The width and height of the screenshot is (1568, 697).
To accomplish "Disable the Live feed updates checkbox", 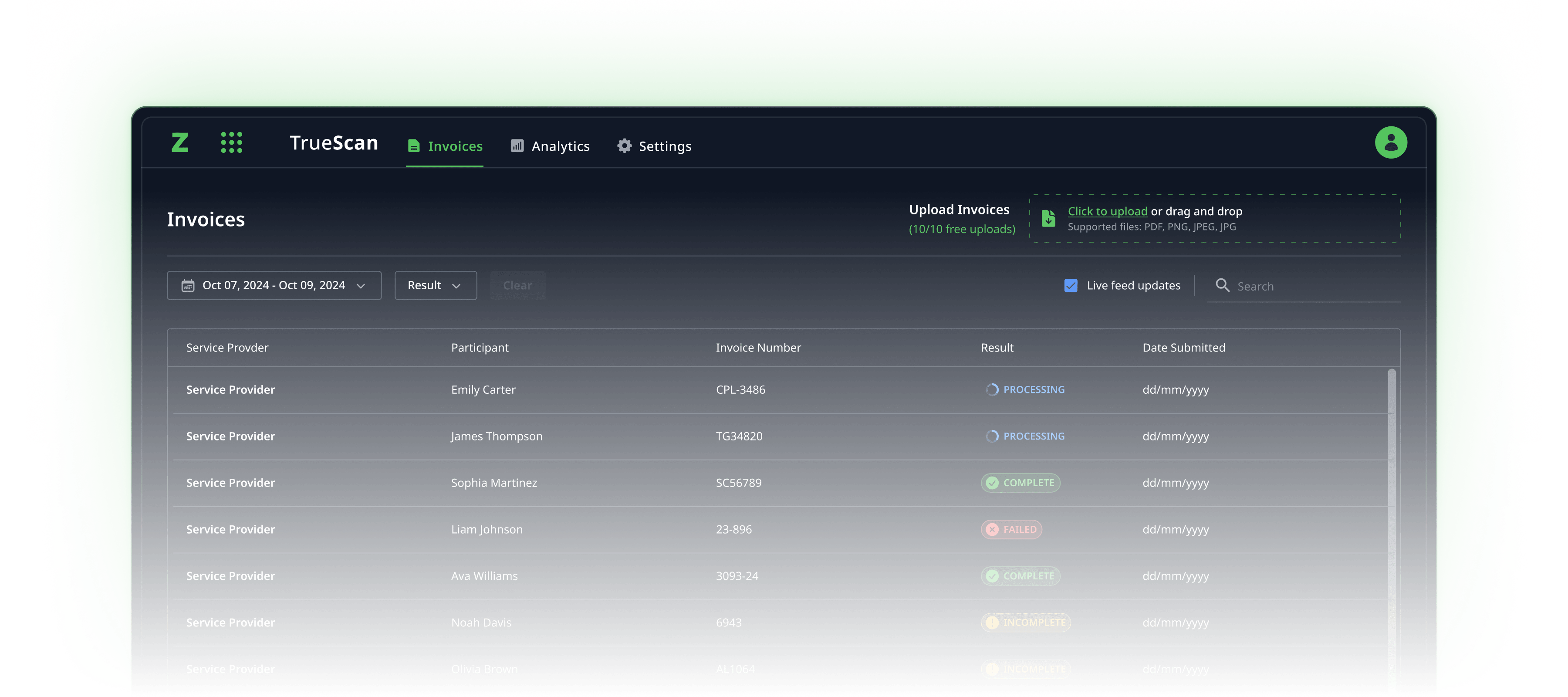I will click(1071, 285).
